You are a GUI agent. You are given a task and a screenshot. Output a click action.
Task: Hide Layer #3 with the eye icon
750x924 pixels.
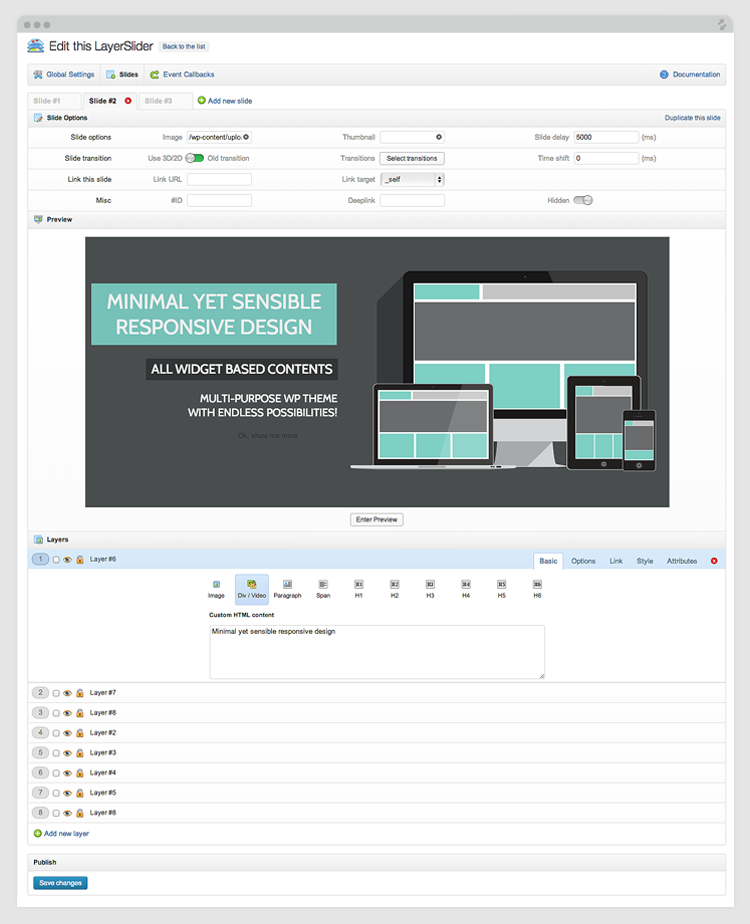coord(67,753)
